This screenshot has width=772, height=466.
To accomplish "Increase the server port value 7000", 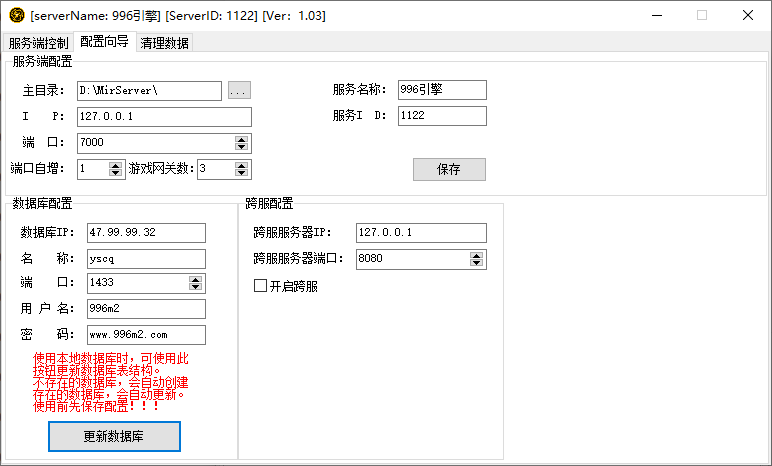I will tap(241, 138).
